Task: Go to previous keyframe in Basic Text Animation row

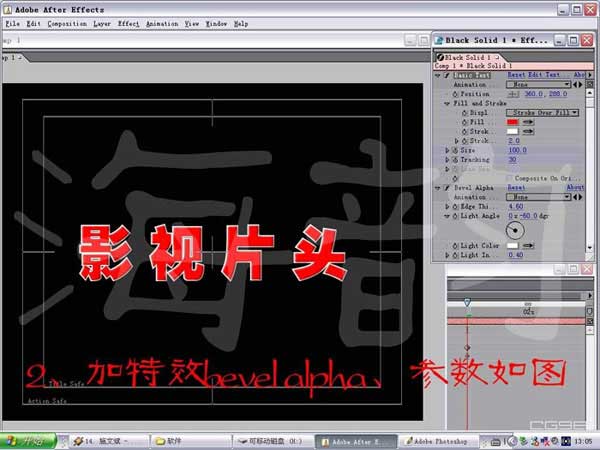Action: (x=575, y=85)
